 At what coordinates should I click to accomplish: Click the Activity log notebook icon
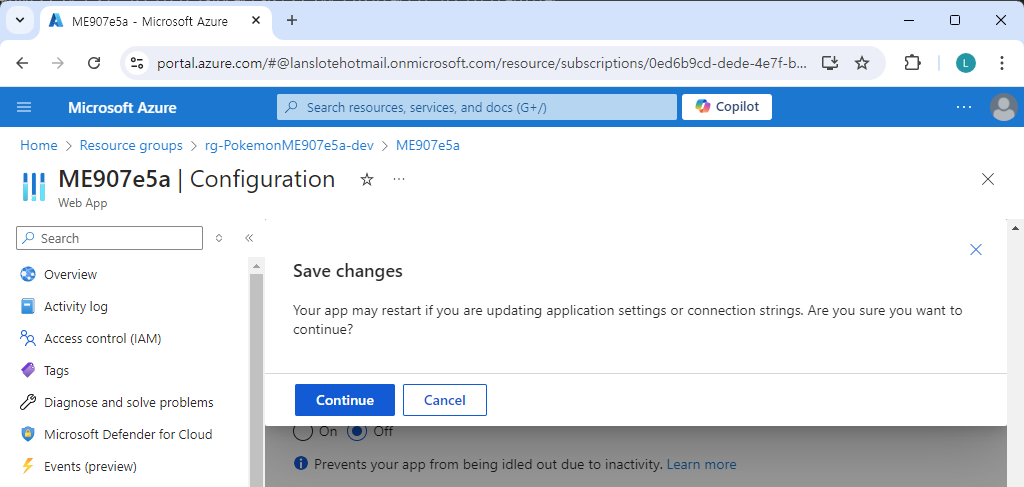(27, 306)
